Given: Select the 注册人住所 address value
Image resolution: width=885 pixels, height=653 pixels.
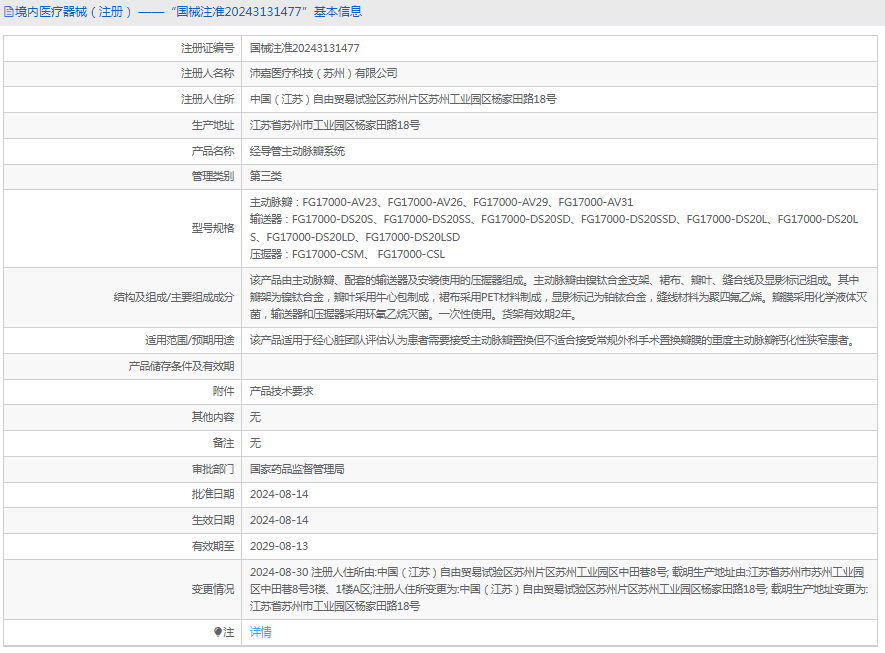Looking at the screenshot, I should click(x=403, y=99).
